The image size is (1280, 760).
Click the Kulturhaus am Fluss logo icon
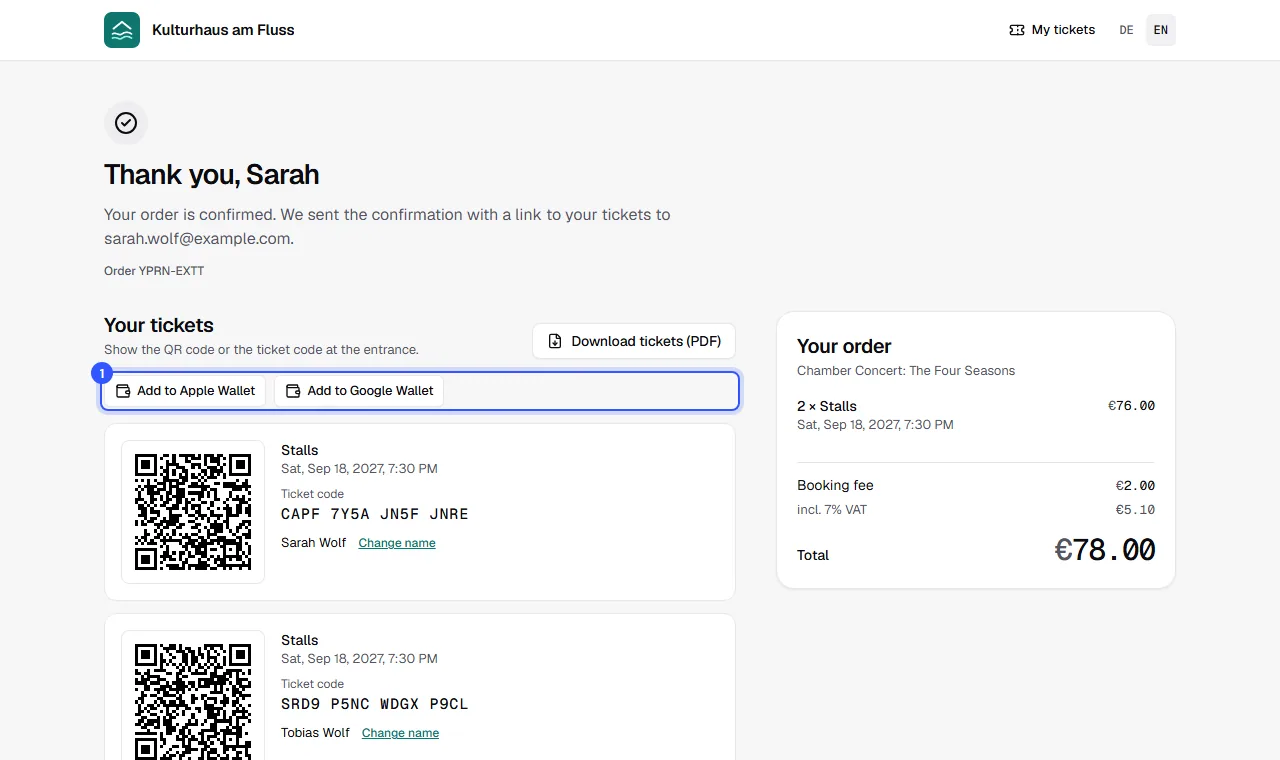click(x=122, y=30)
